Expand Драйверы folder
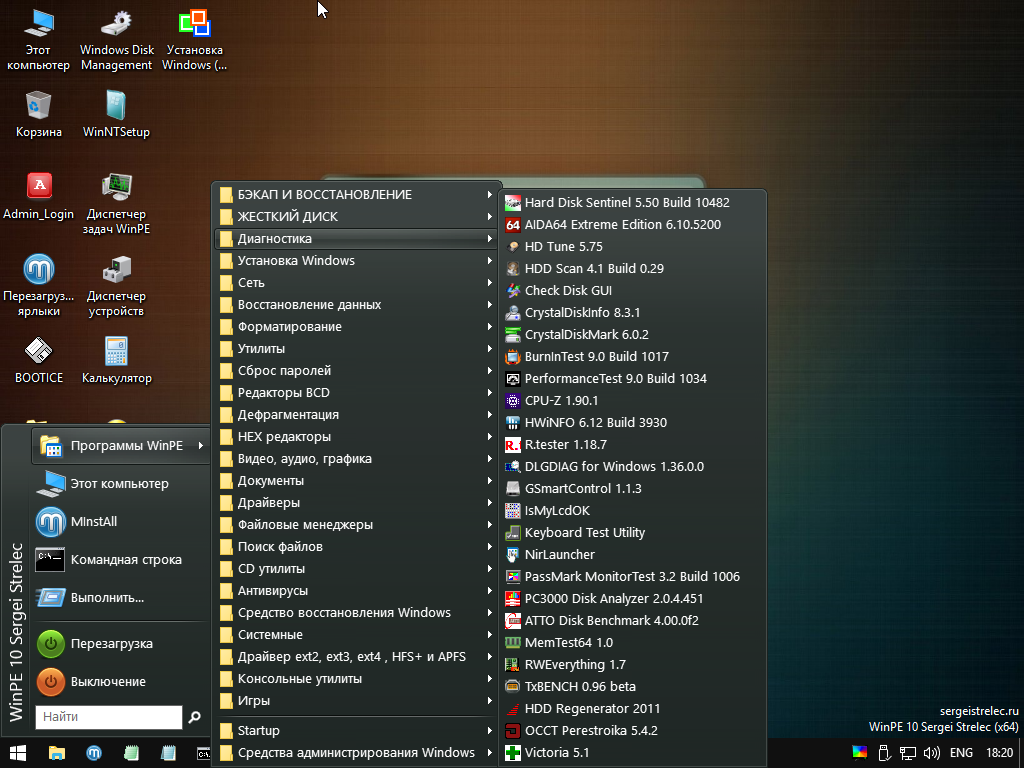 point(357,503)
